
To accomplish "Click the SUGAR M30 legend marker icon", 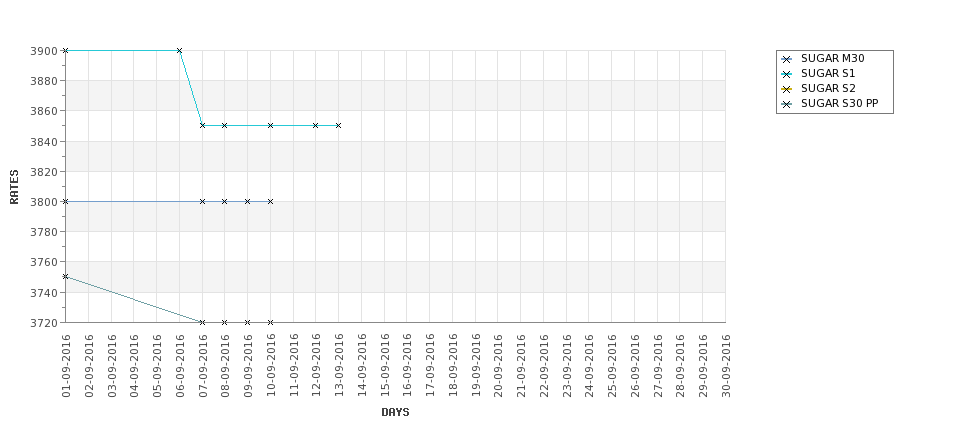I will (x=787, y=60).
